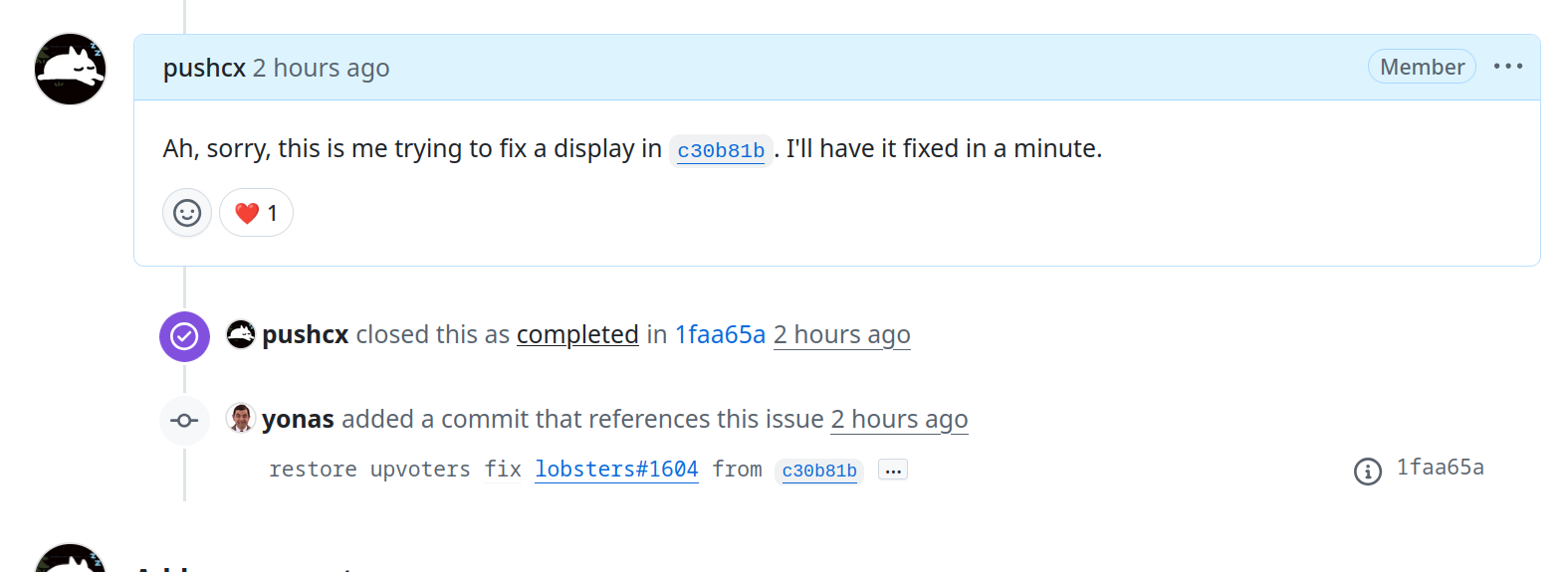Click the info icon beside 1faa65a

1368,472
